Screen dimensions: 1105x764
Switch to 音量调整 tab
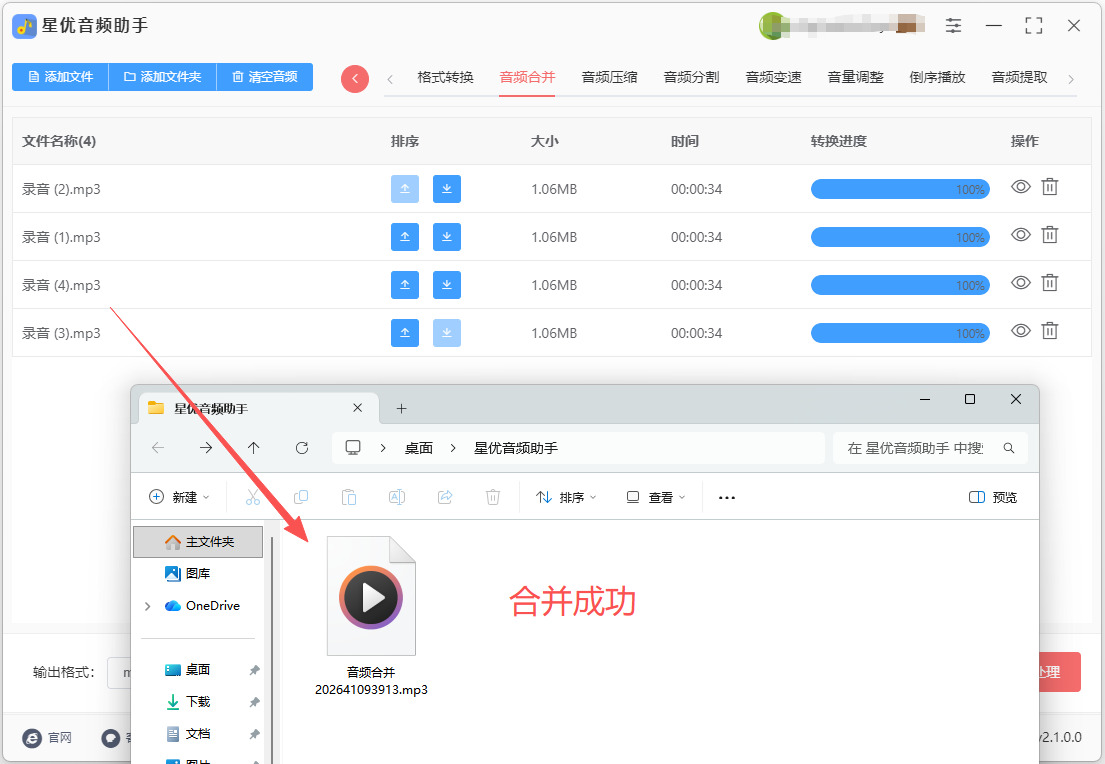pos(856,78)
